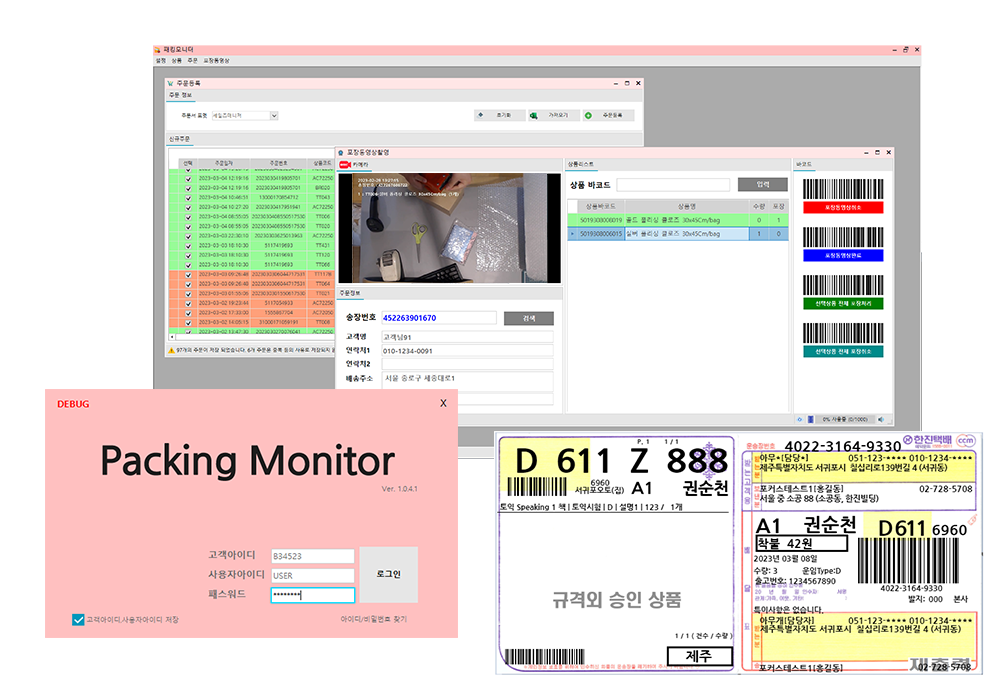Screen dimensions: 1000x700
Task: Uncheck order row 2023-03-04 10:27:20
Action: pyautogui.click(x=188, y=207)
